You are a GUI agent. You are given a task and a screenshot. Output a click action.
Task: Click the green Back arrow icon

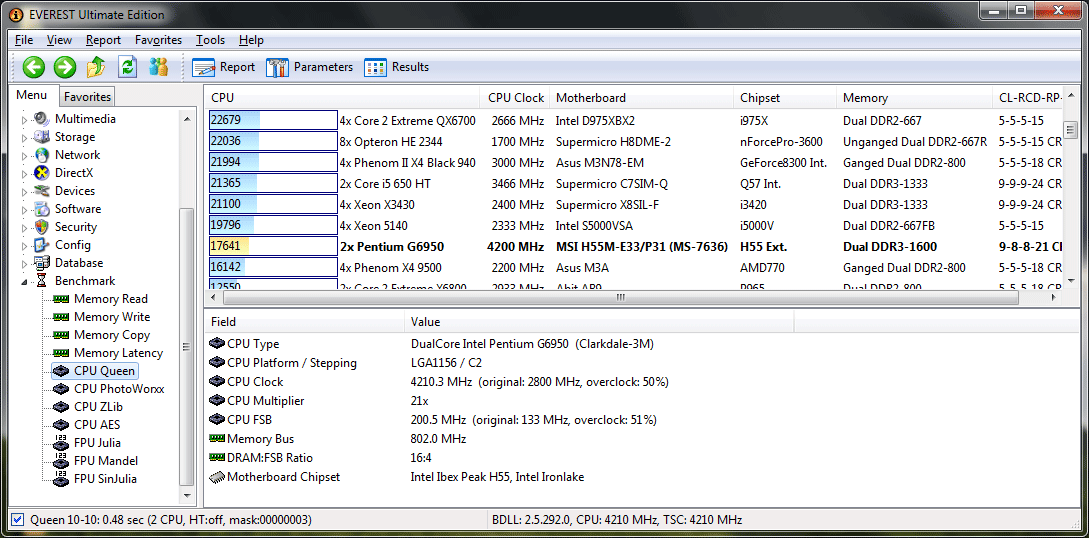34,67
